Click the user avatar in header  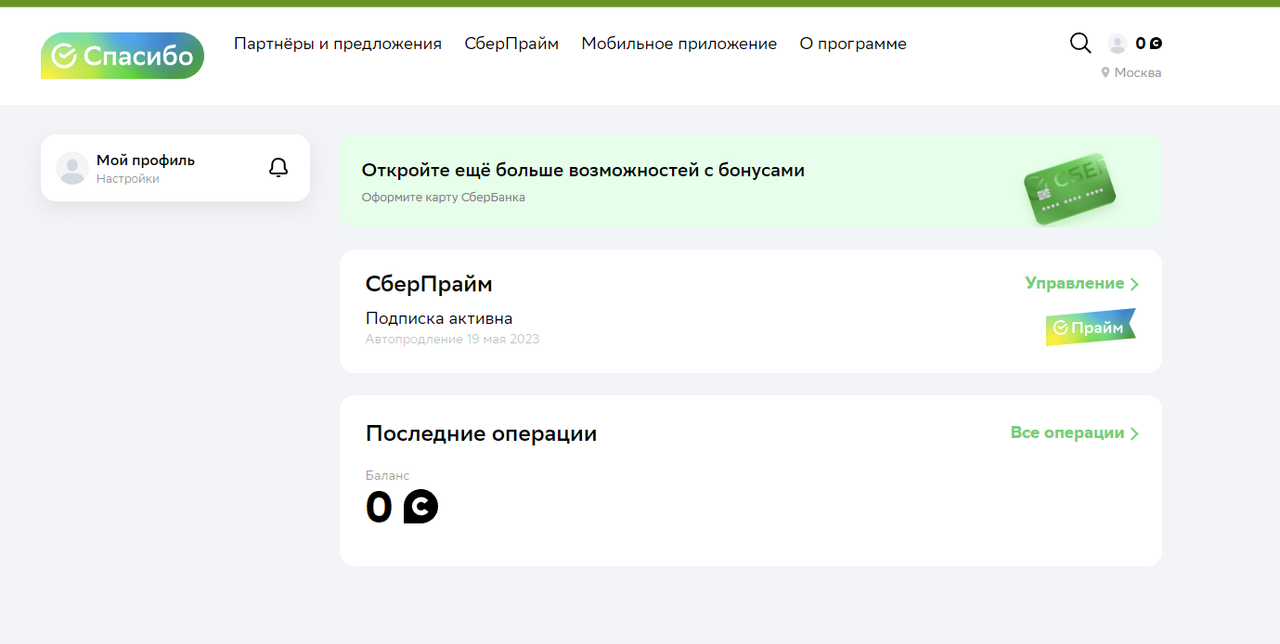1117,44
